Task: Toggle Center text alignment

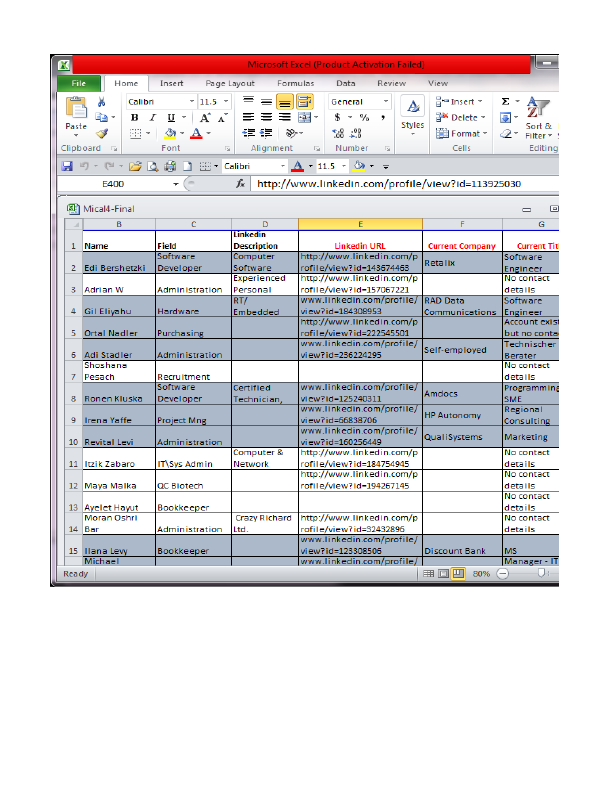Action: point(266,117)
